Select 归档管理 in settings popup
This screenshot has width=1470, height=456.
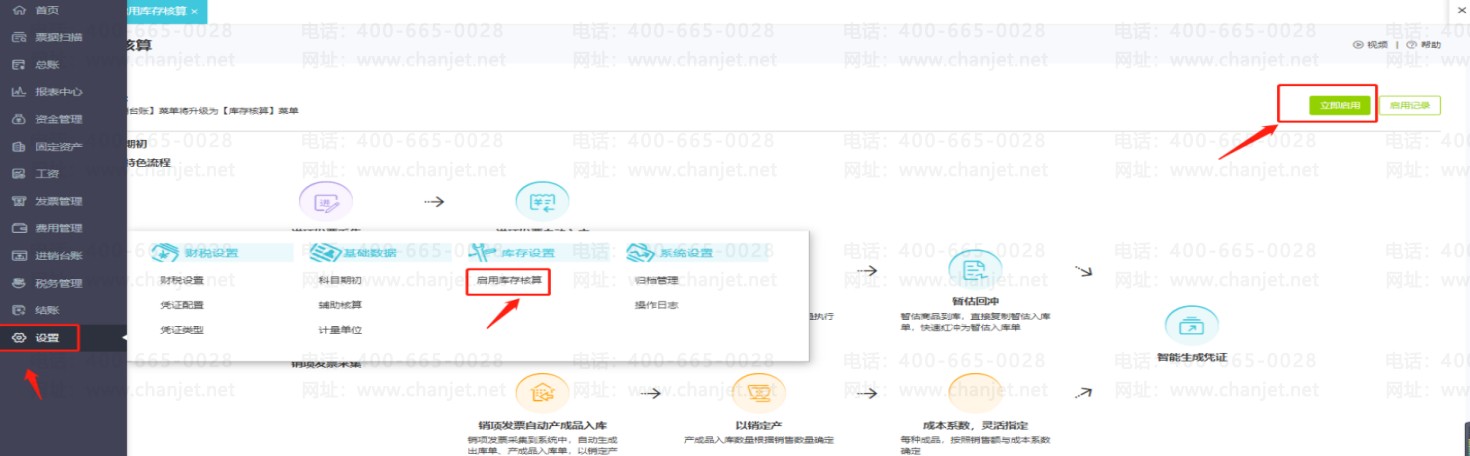656,280
